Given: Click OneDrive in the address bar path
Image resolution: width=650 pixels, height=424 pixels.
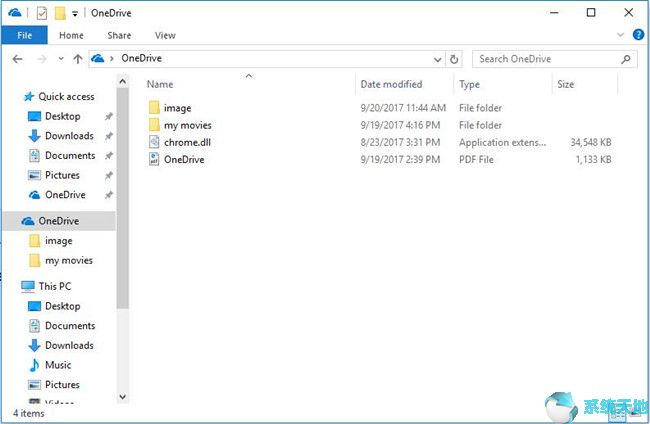Looking at the screenshot, I should click(x=141, y=58).
